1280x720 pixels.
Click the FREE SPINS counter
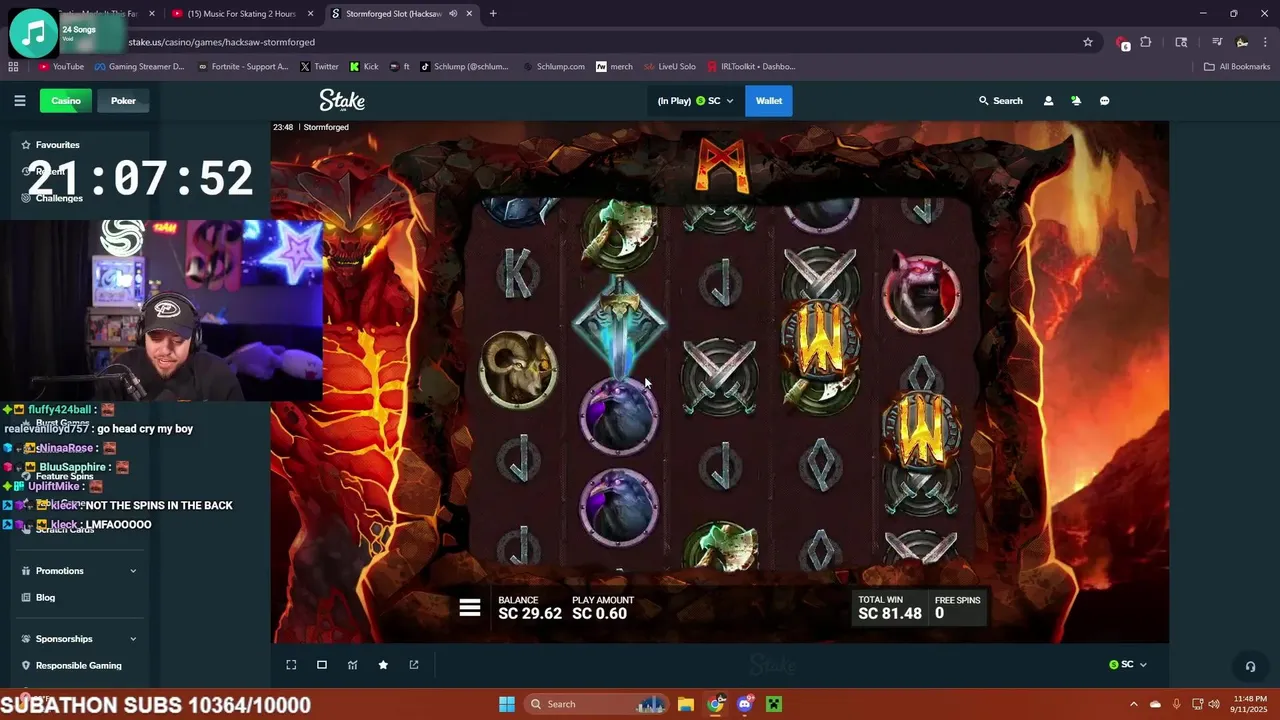[957, 608]
